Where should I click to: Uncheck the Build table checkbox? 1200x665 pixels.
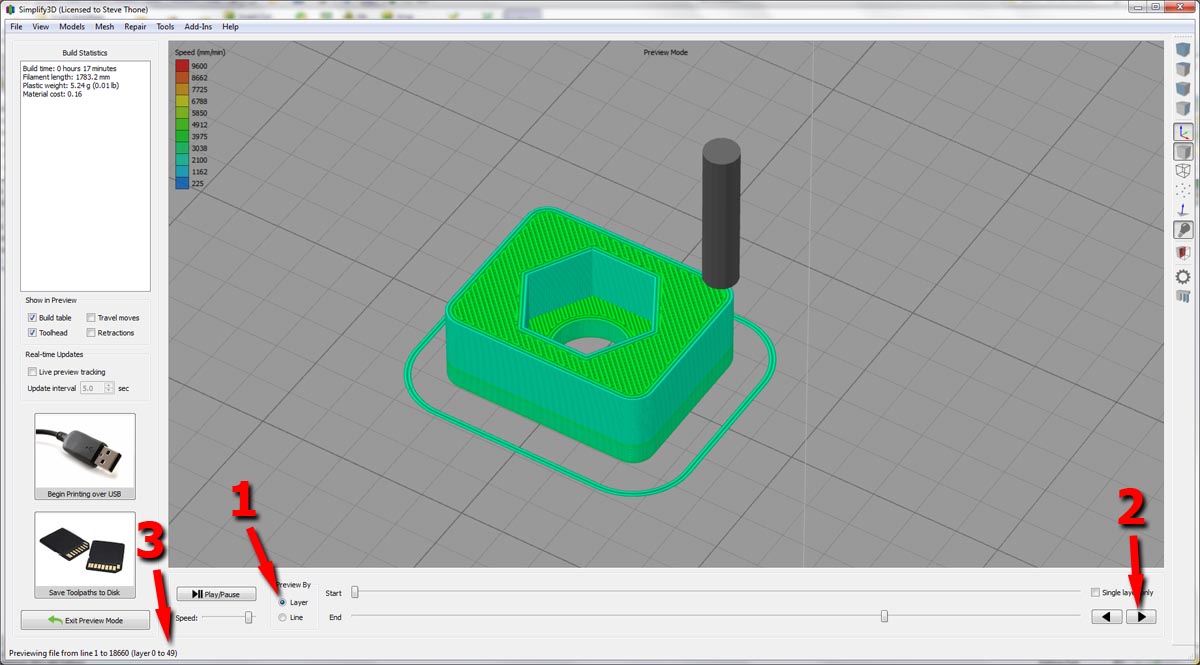pos(33,318)
